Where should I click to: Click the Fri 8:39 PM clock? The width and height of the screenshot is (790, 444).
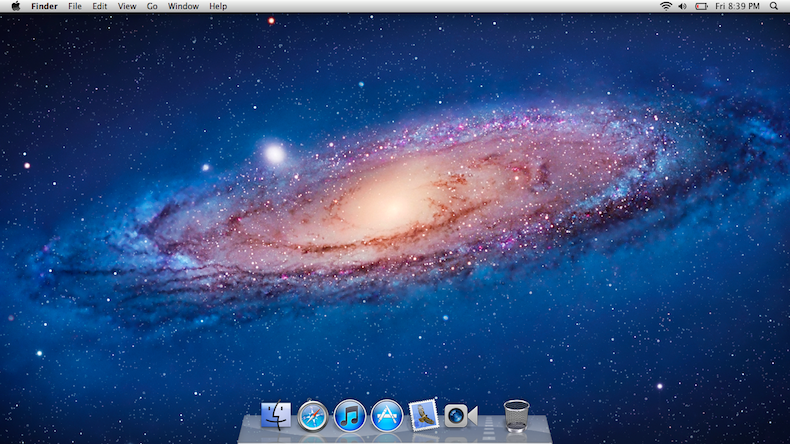pos(737,6)
